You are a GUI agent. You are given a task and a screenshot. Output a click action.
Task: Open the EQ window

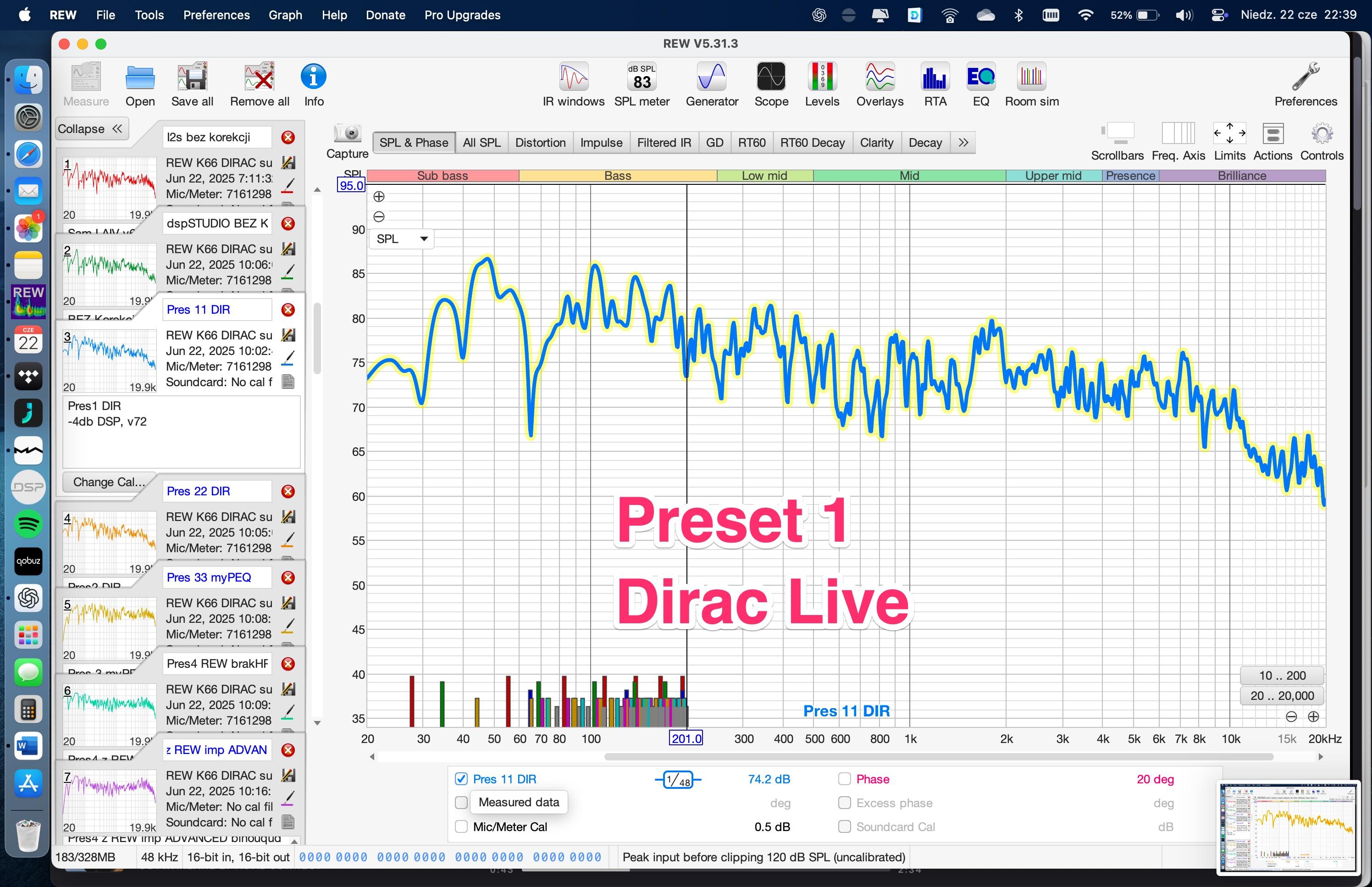pyautogui.click(x=980, y=85)
